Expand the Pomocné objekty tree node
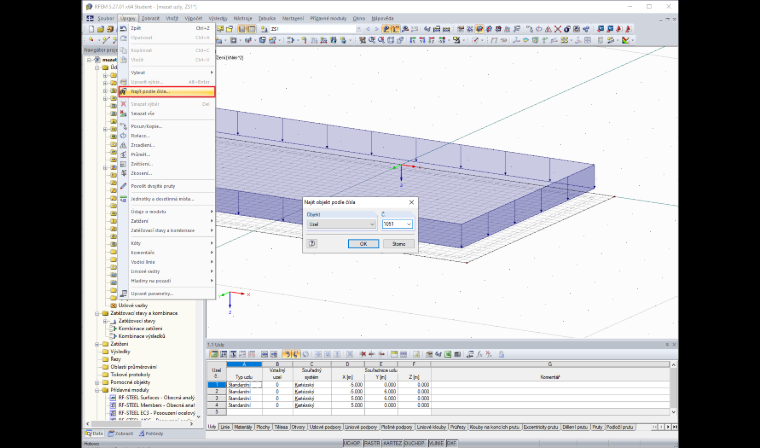The width and height of the screenshot is (760, 448). click(97, 382)
